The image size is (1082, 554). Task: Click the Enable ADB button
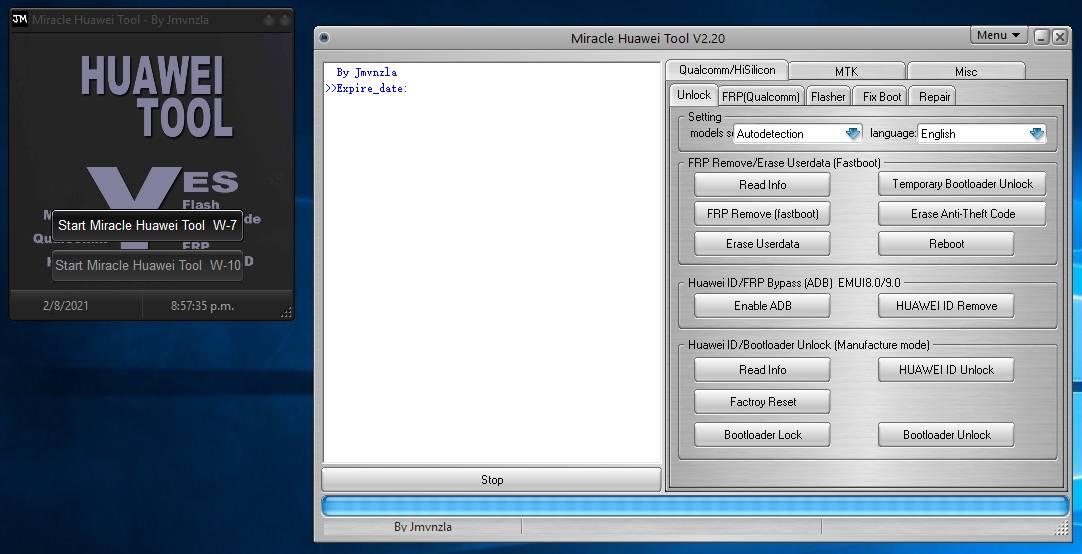pos(762,306)
